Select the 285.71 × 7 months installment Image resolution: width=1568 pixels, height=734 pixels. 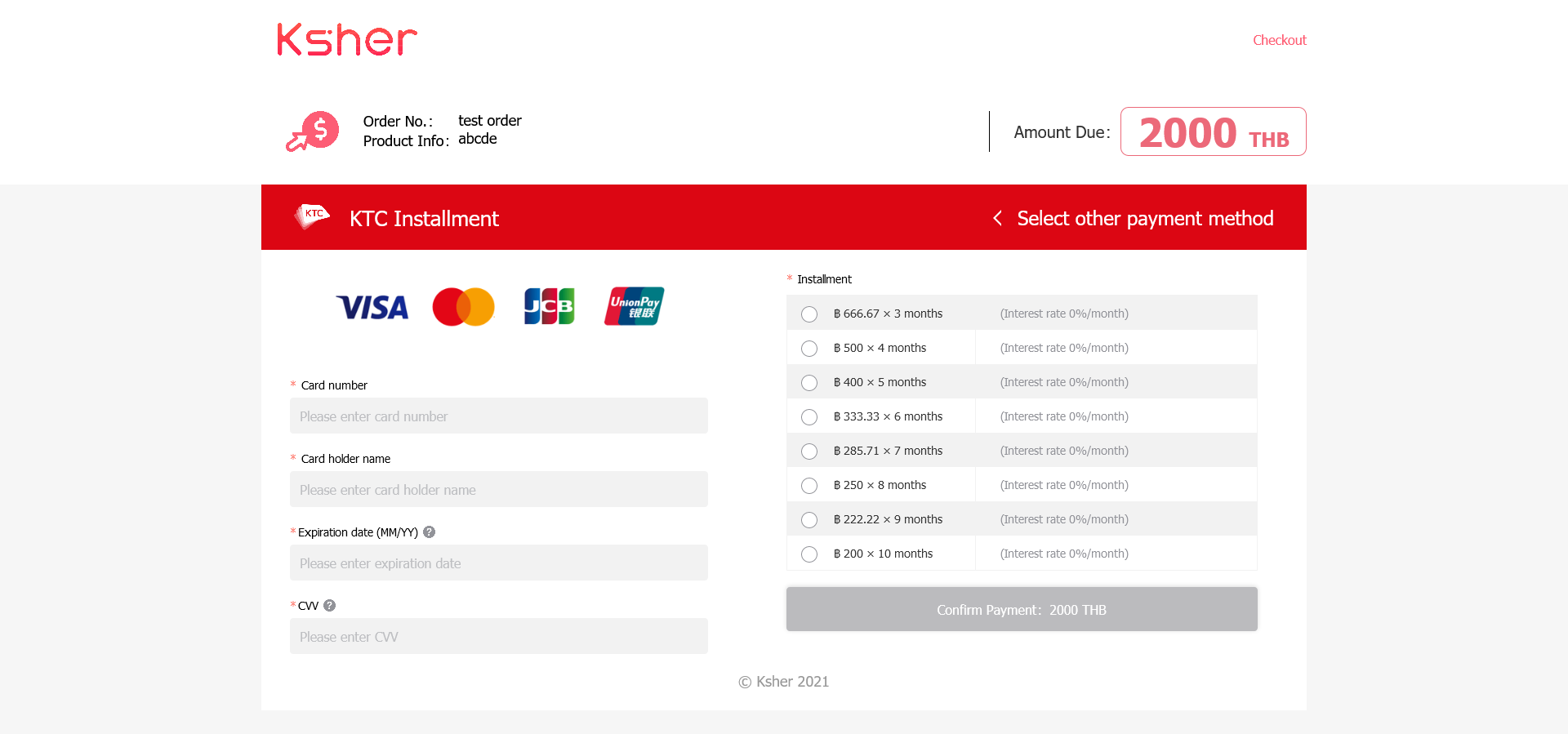tap(809, 452)
